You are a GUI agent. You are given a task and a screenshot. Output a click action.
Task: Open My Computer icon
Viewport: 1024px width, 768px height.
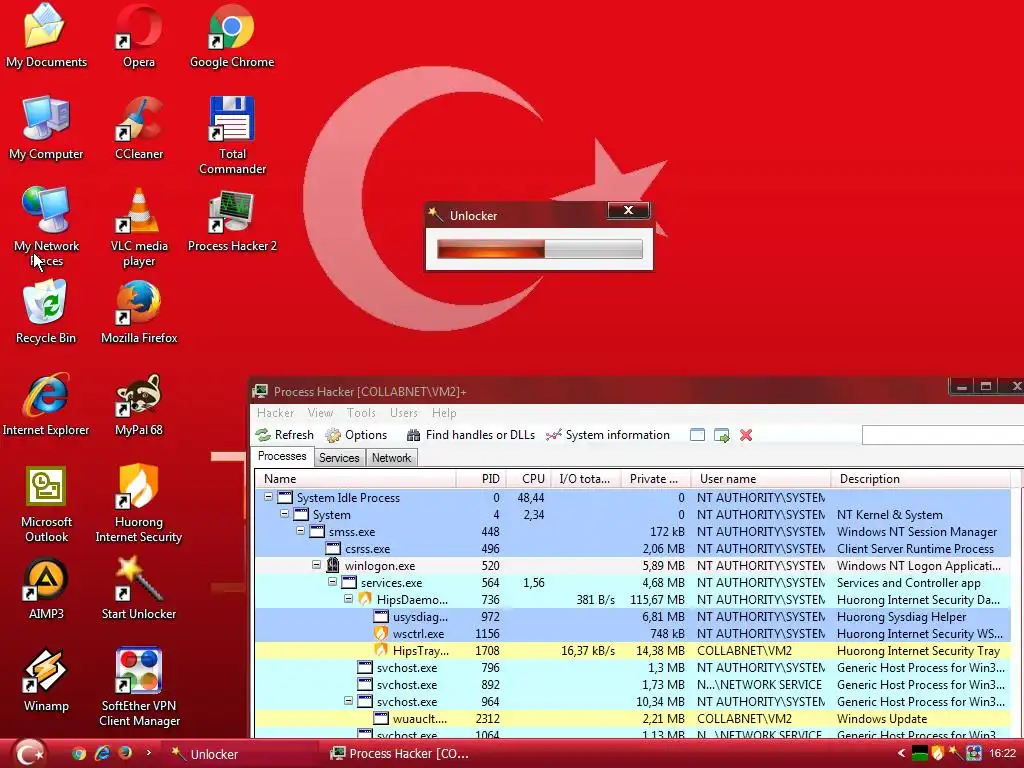point(46,127)
